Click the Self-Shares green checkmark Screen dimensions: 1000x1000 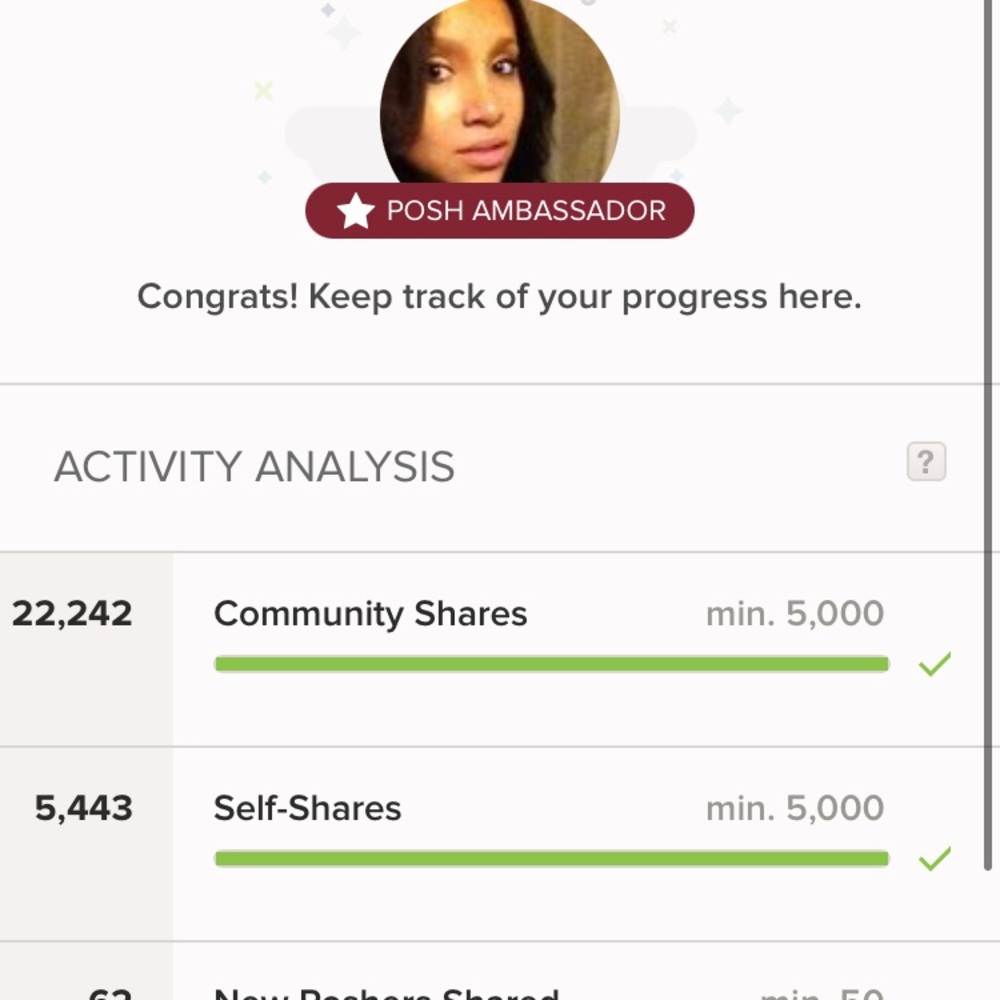pyautogui.click(x=934, y=858)
